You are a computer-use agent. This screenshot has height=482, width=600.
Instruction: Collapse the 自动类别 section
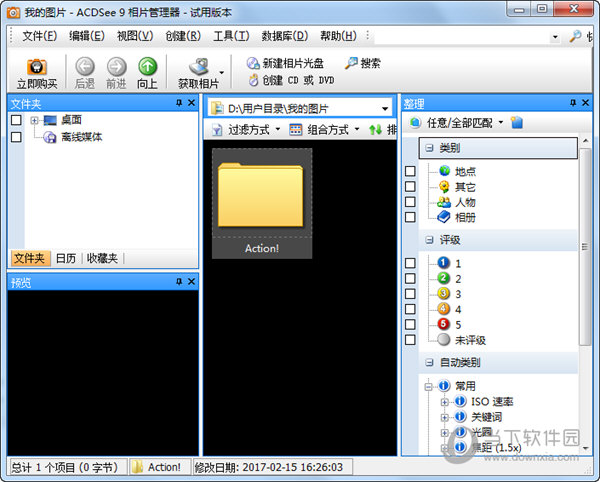click(429, 362)
